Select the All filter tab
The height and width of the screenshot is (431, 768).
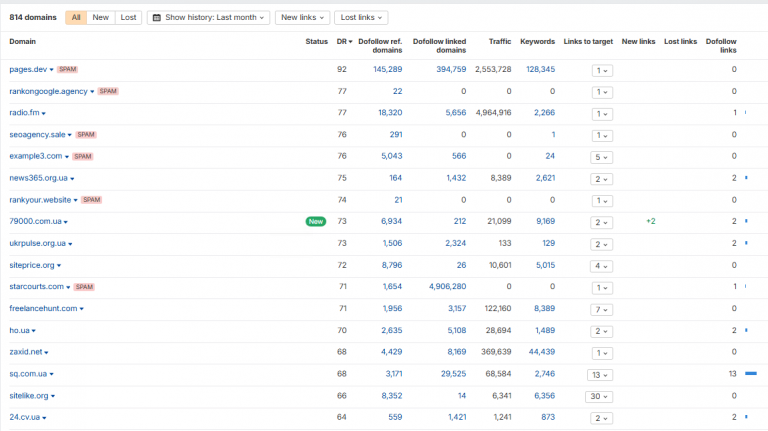coord(76,18)
